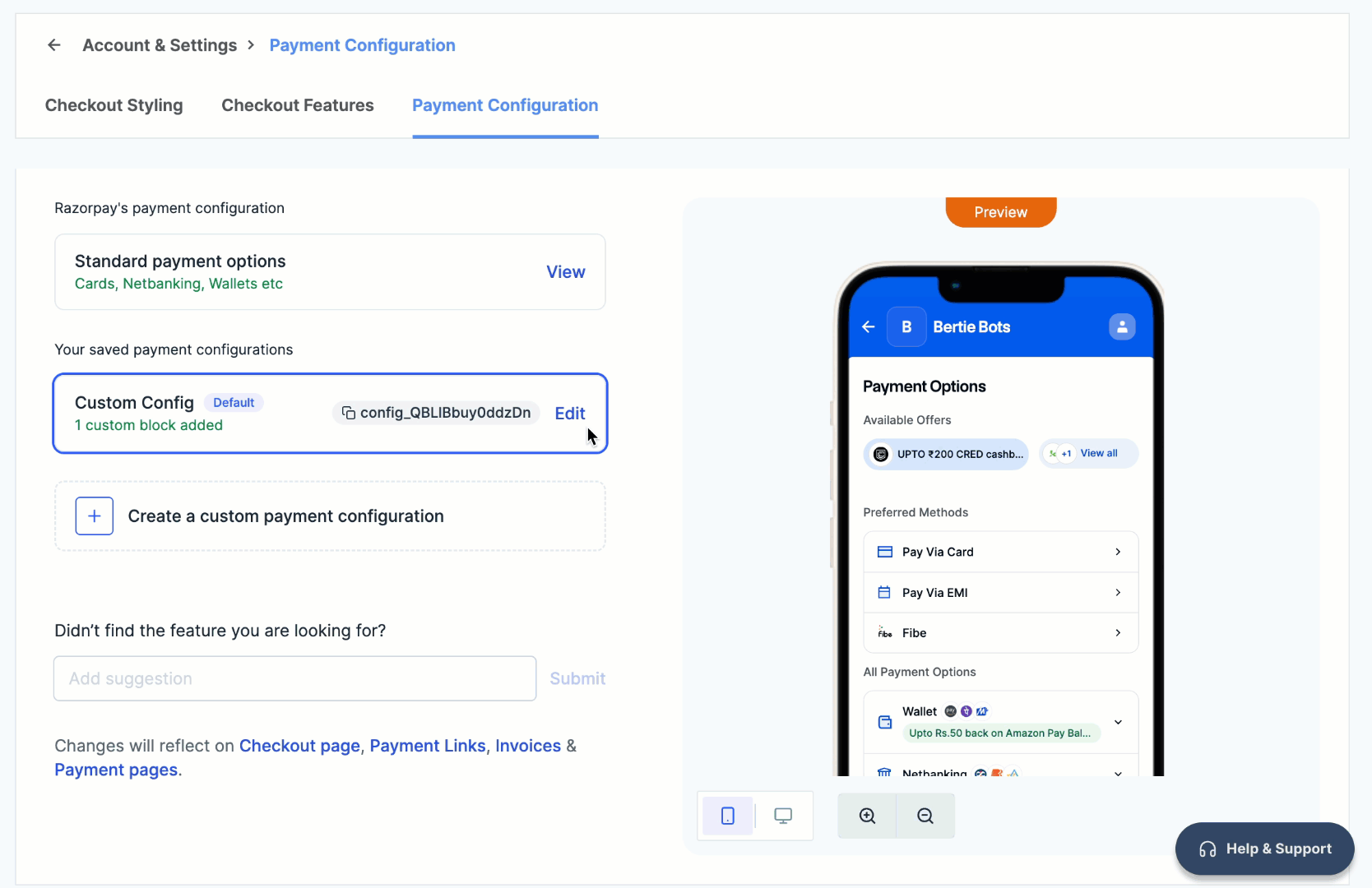The width and height of the screenshot is (1372, 888).
Task: Open the Invoices link
Action: [x=528, y=746]
